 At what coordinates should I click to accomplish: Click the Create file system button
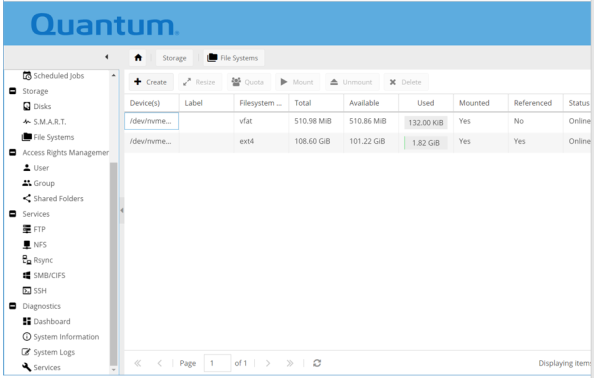(x=151, y=82)
